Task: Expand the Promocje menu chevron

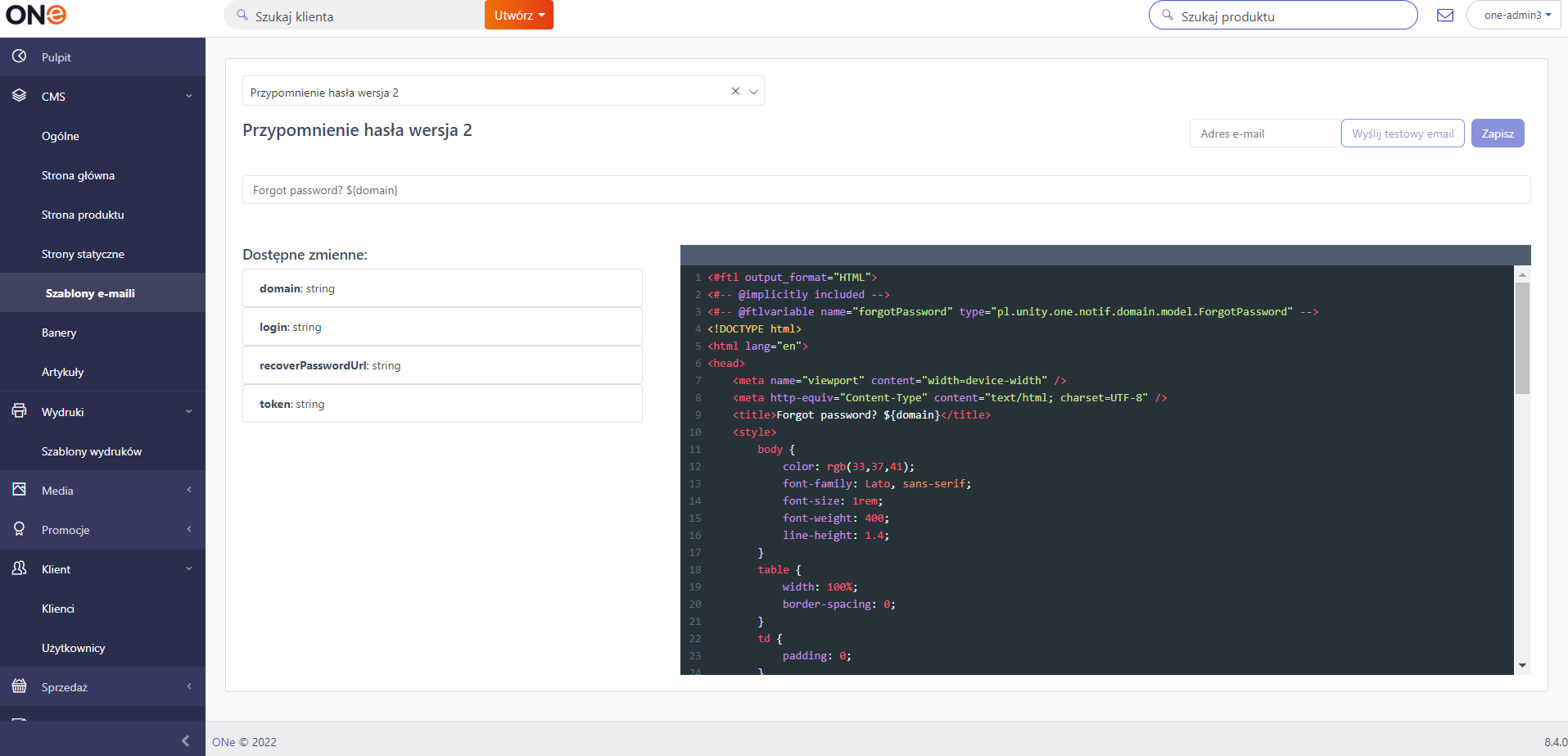Action: pos(189,529)
